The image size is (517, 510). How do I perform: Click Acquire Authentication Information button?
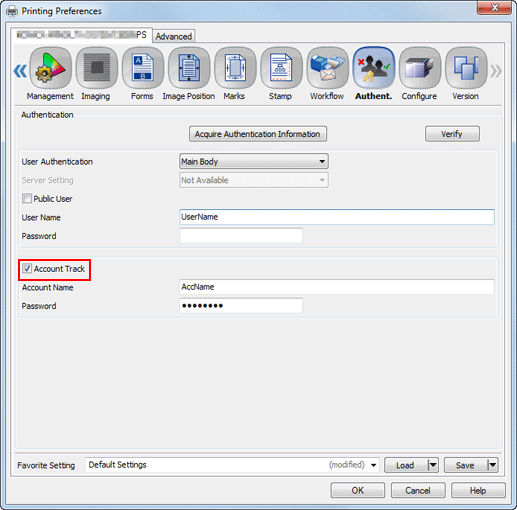[x=258, y=134]
